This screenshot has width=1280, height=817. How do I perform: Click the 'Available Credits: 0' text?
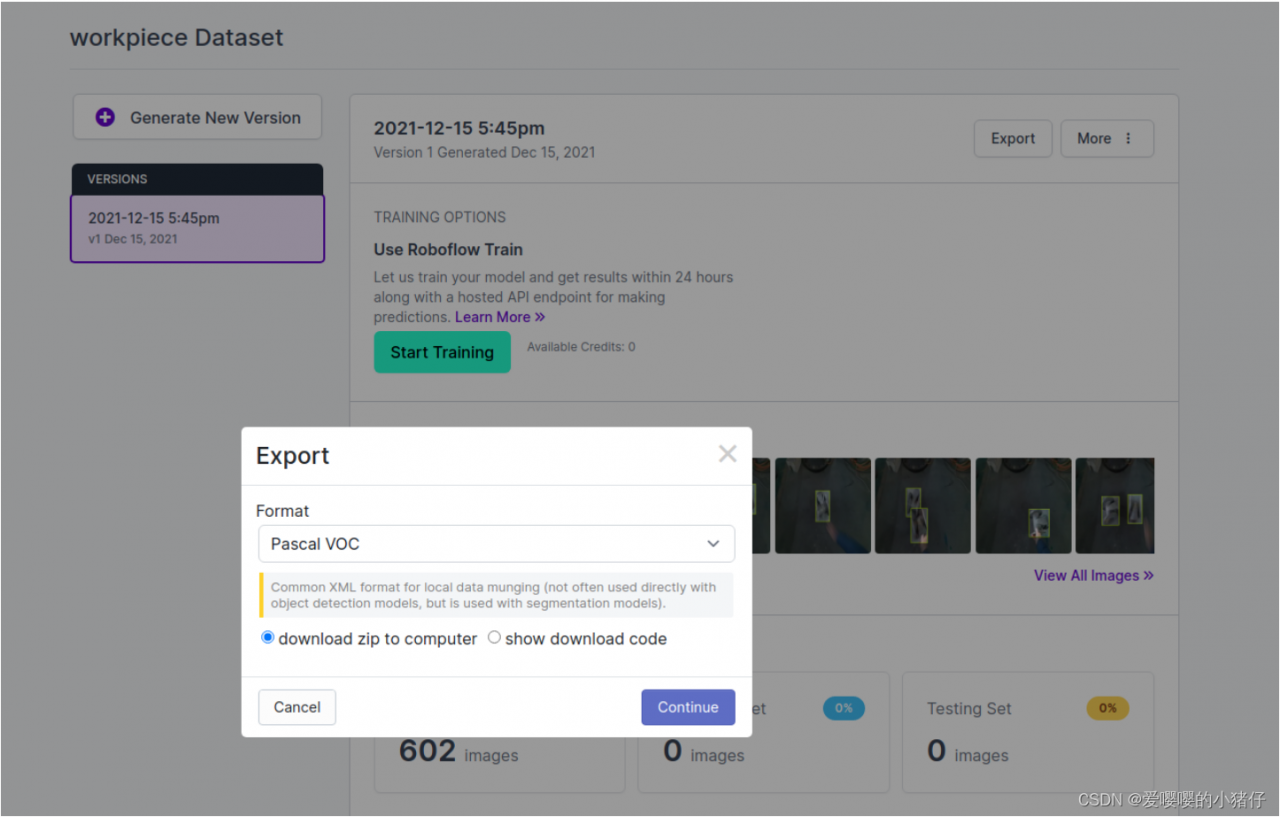coord(581,347)
